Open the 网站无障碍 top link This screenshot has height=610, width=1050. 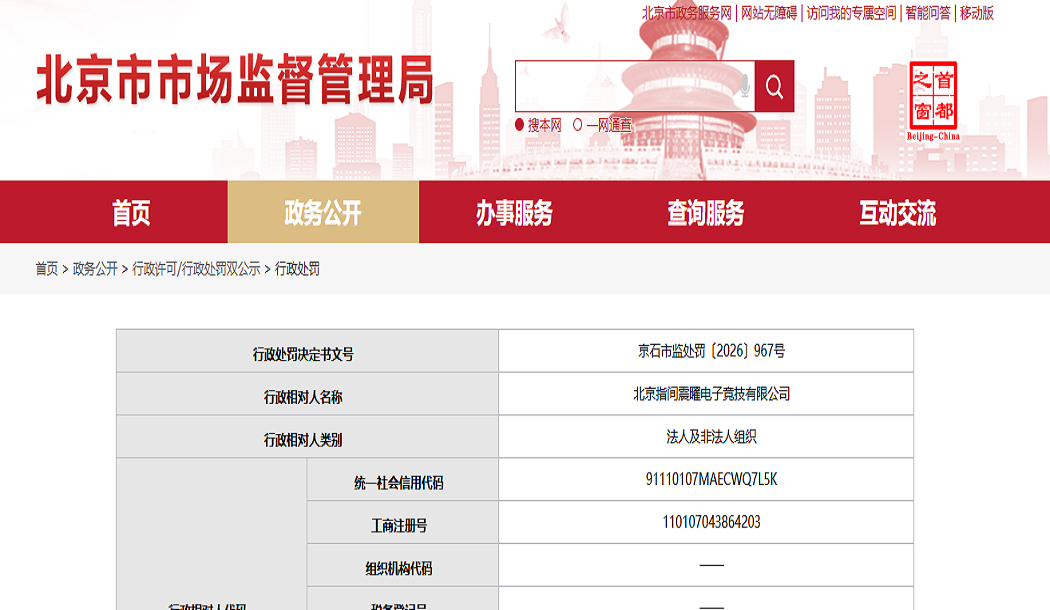click(769, 13)
